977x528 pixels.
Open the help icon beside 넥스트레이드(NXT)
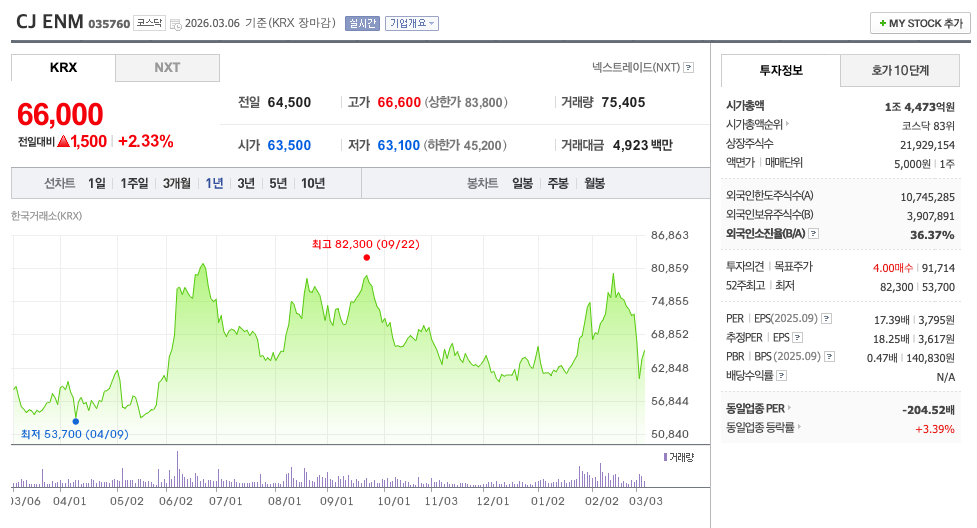689,67
